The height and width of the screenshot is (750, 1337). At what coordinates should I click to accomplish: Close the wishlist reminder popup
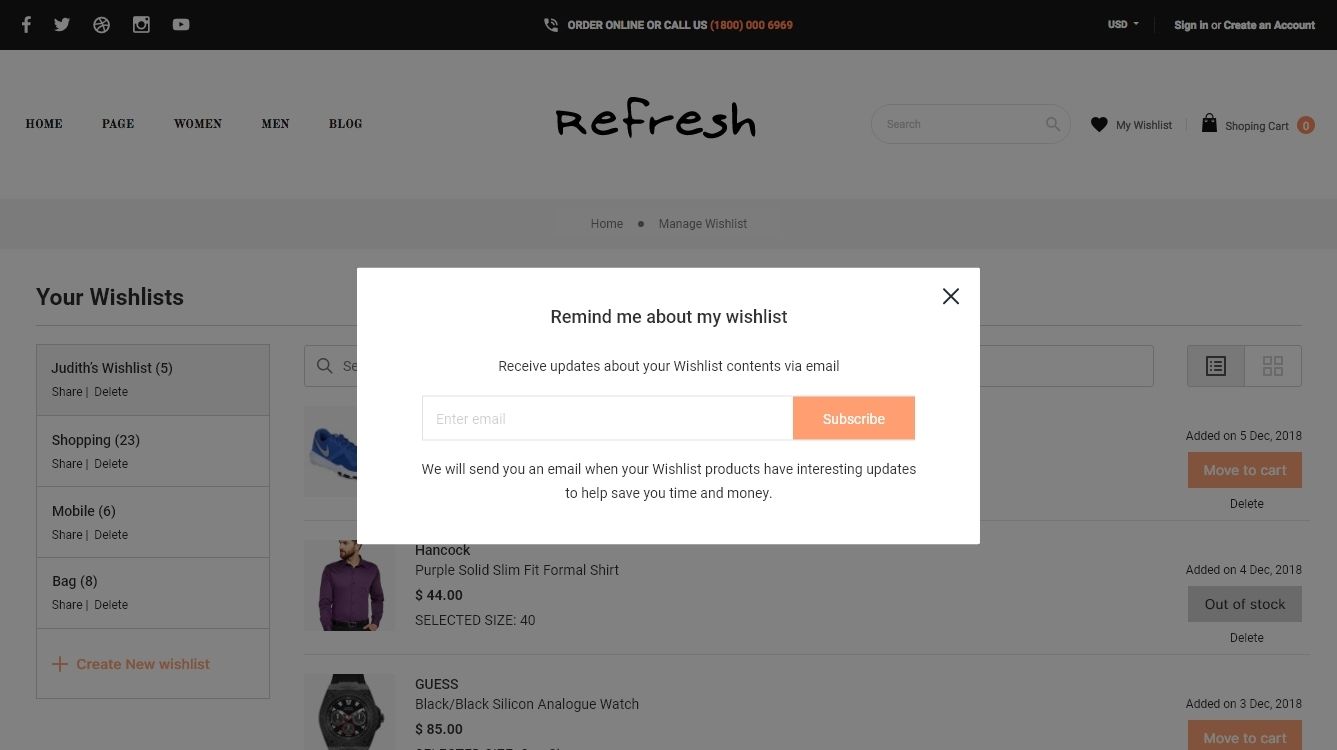[951, 296]
